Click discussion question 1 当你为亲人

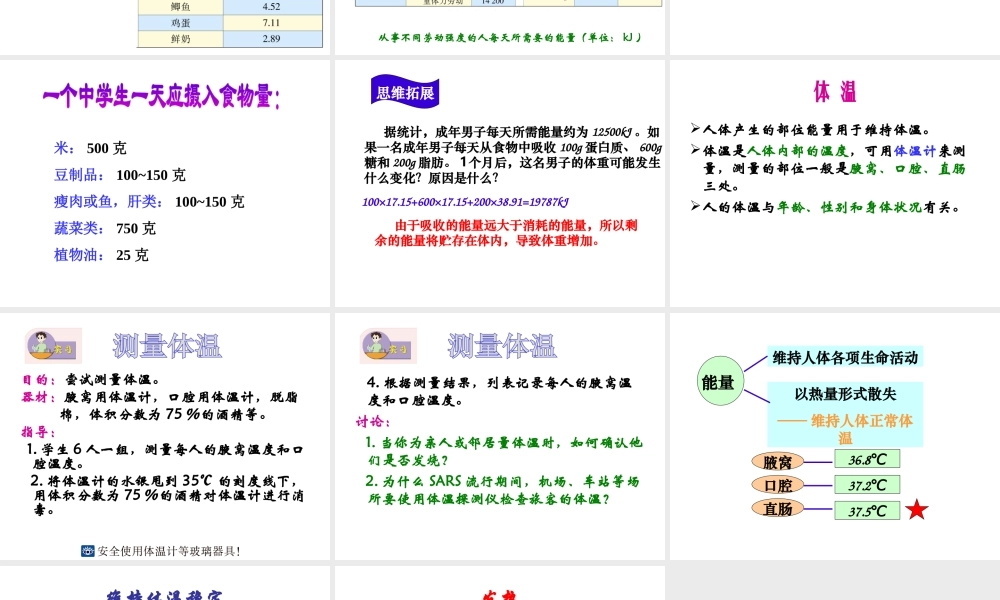(x=504, y=451)
